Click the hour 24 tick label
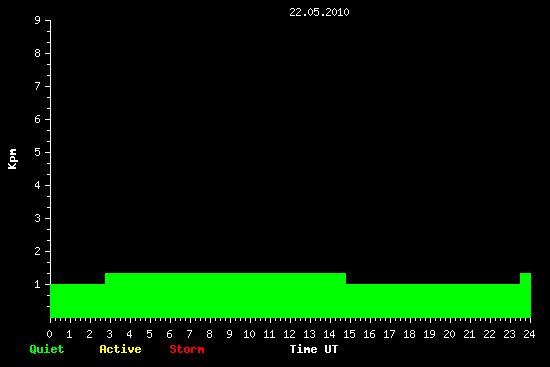This screenshot has width=550, height=367. click(x=529, y=334)
